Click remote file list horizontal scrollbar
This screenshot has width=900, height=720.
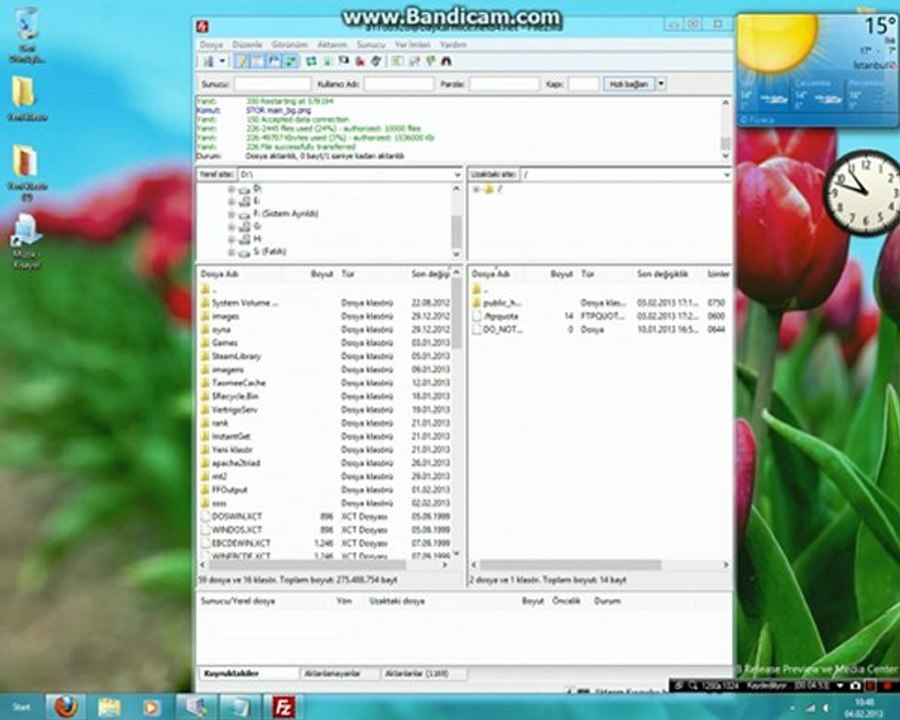[x=599, y=565]
